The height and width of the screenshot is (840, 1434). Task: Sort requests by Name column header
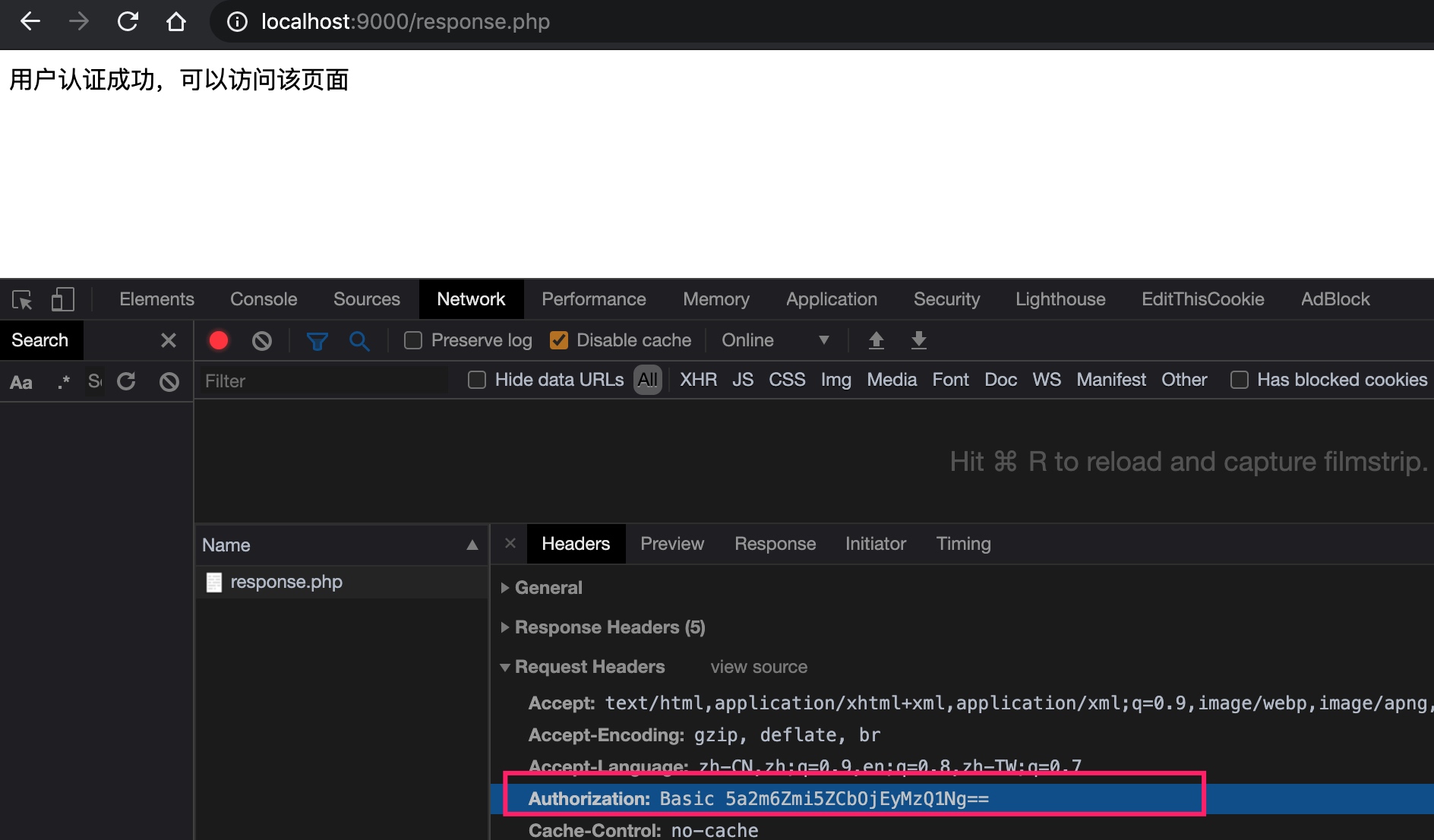[340, 545]
